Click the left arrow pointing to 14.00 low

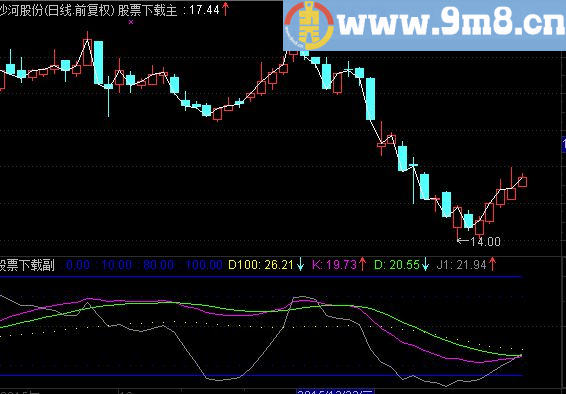coord(462,241)
